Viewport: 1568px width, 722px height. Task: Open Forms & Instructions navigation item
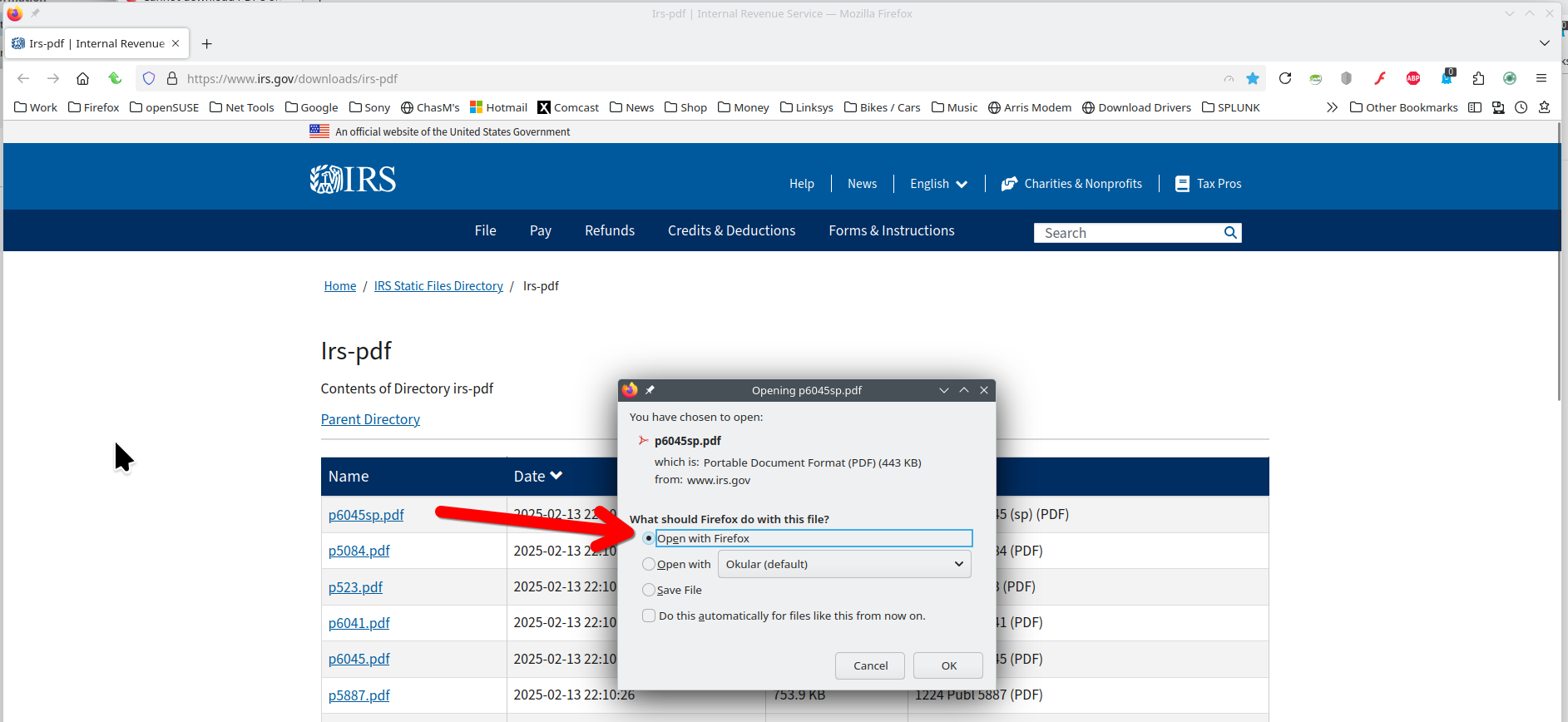[892, 230]
